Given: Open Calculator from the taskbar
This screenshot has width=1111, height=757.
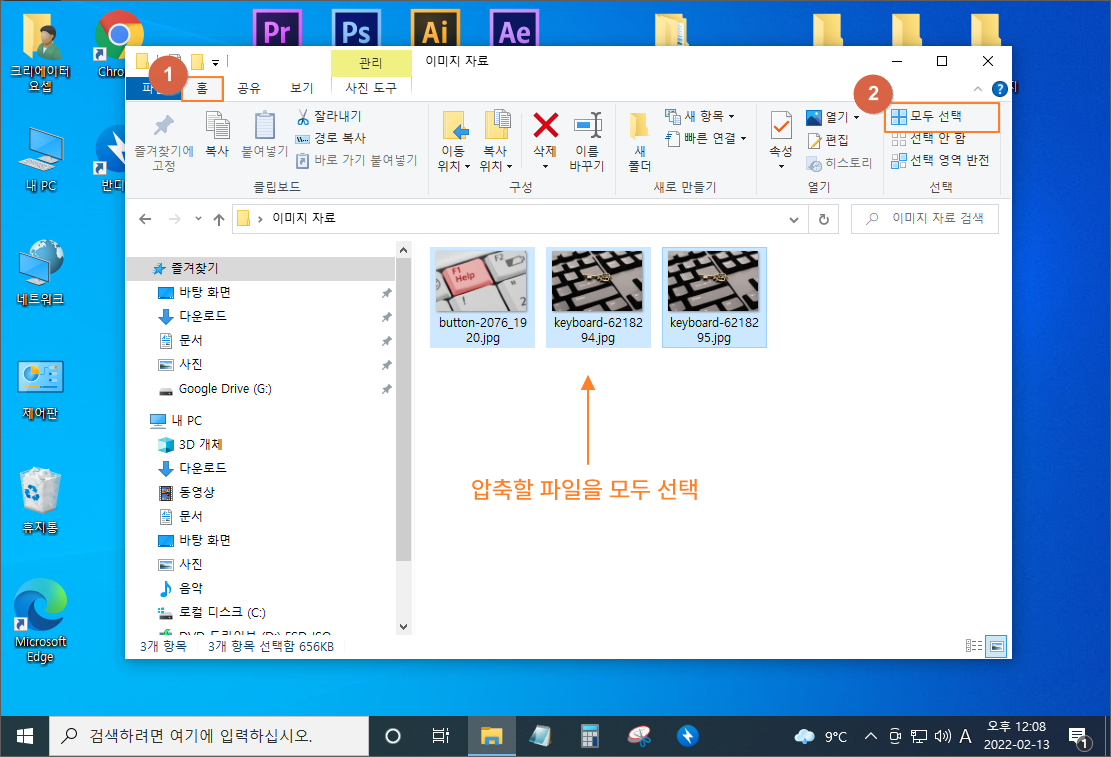Looking at the screenshot, I should [x=590, y=736].
